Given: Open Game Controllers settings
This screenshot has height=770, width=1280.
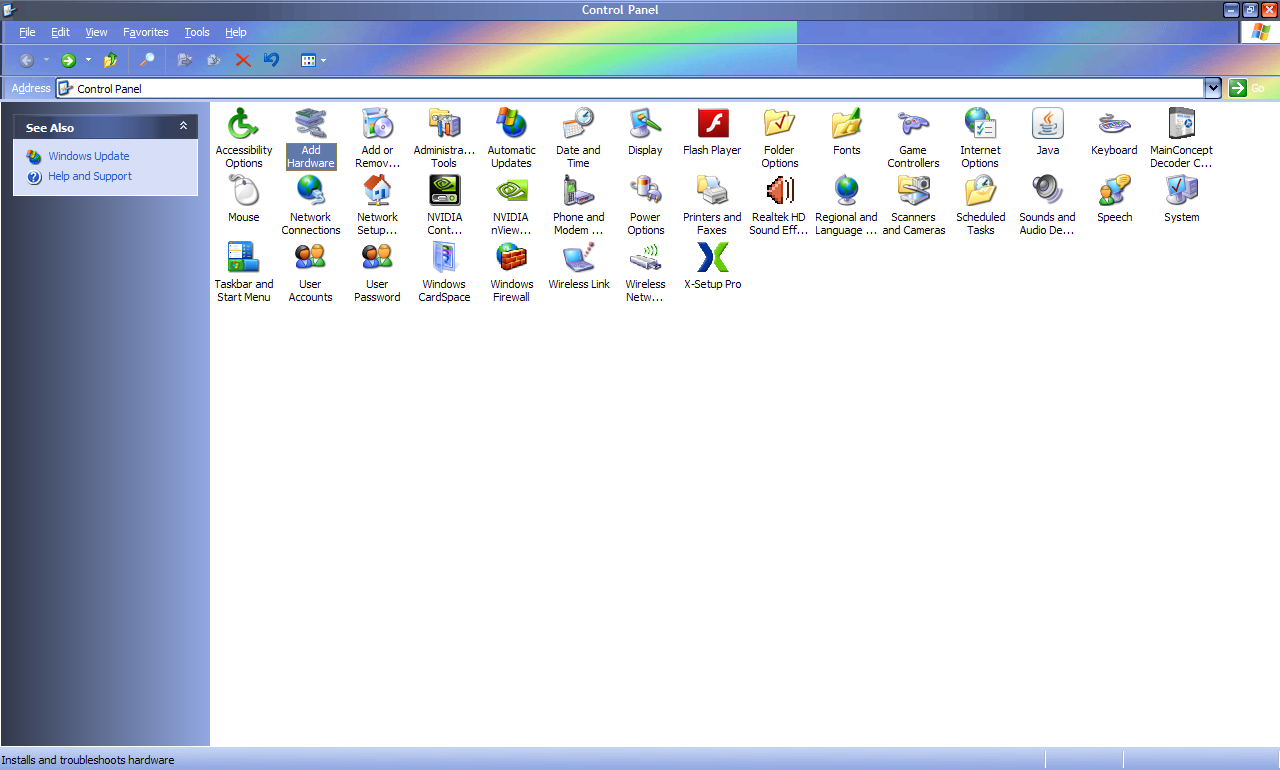Looking at the screenshot, I should (x=913, y=138).
